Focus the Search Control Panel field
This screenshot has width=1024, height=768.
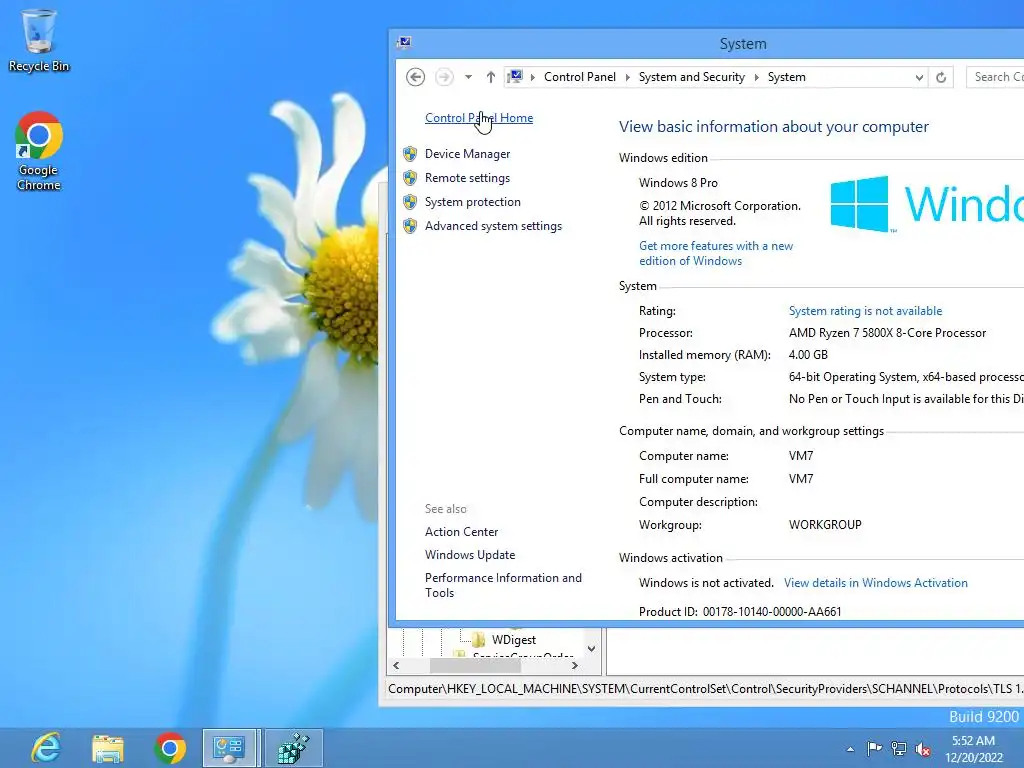click(x=995, y=77)
